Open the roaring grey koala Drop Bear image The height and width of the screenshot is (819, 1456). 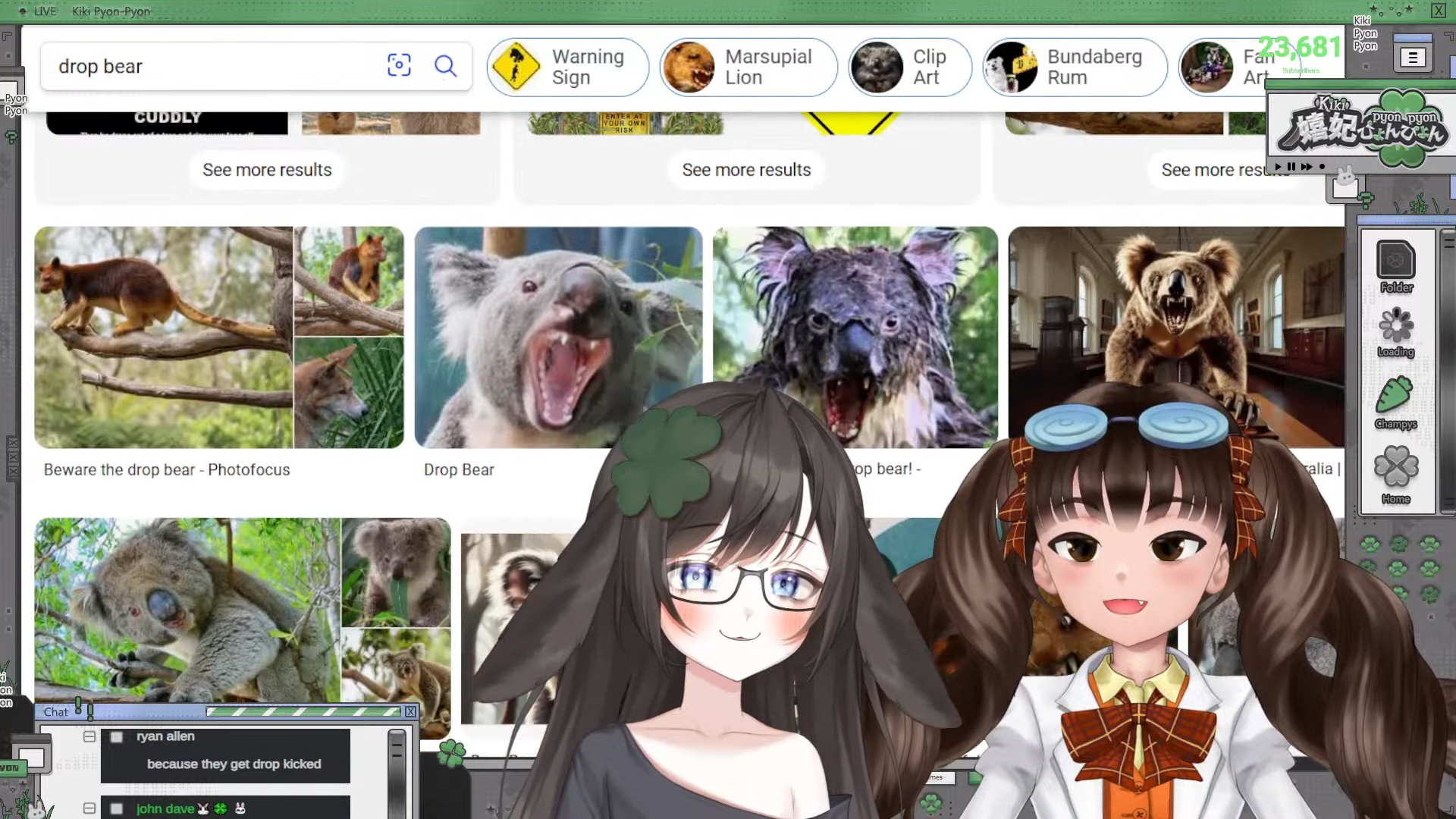(559, 337)
